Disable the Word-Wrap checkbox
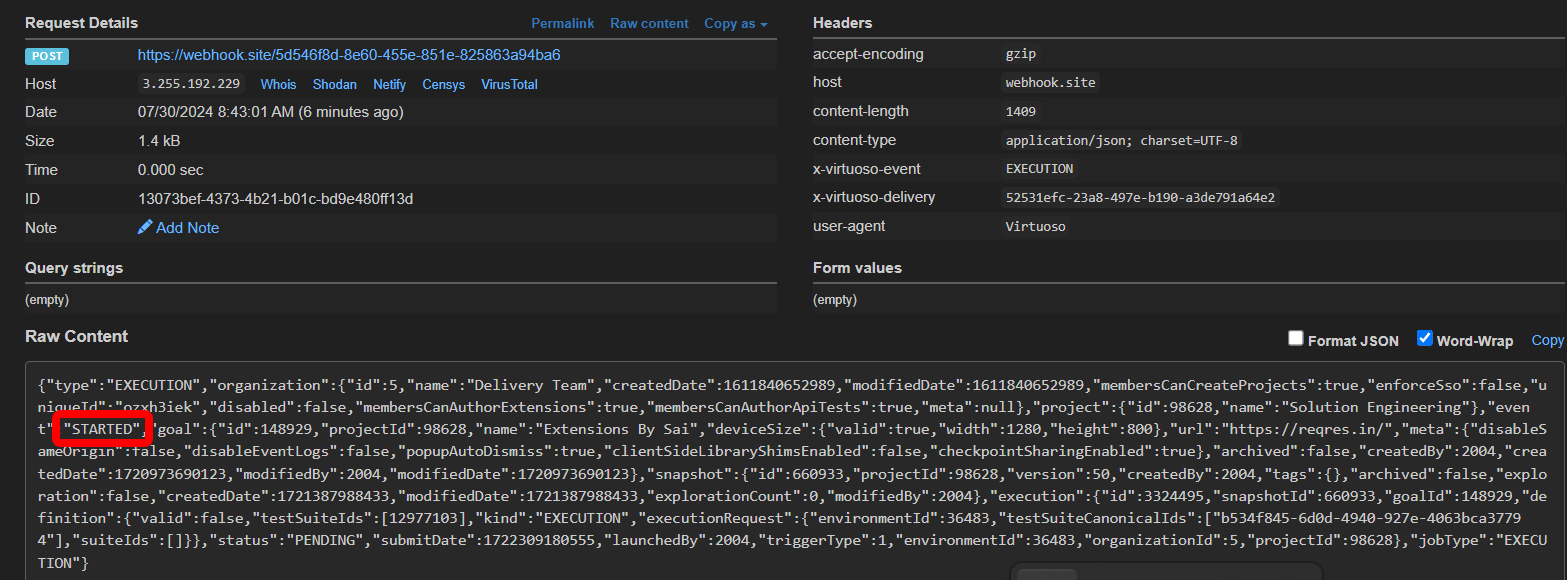Viewport: 1567px width, 580px height. click(1425, 339)
